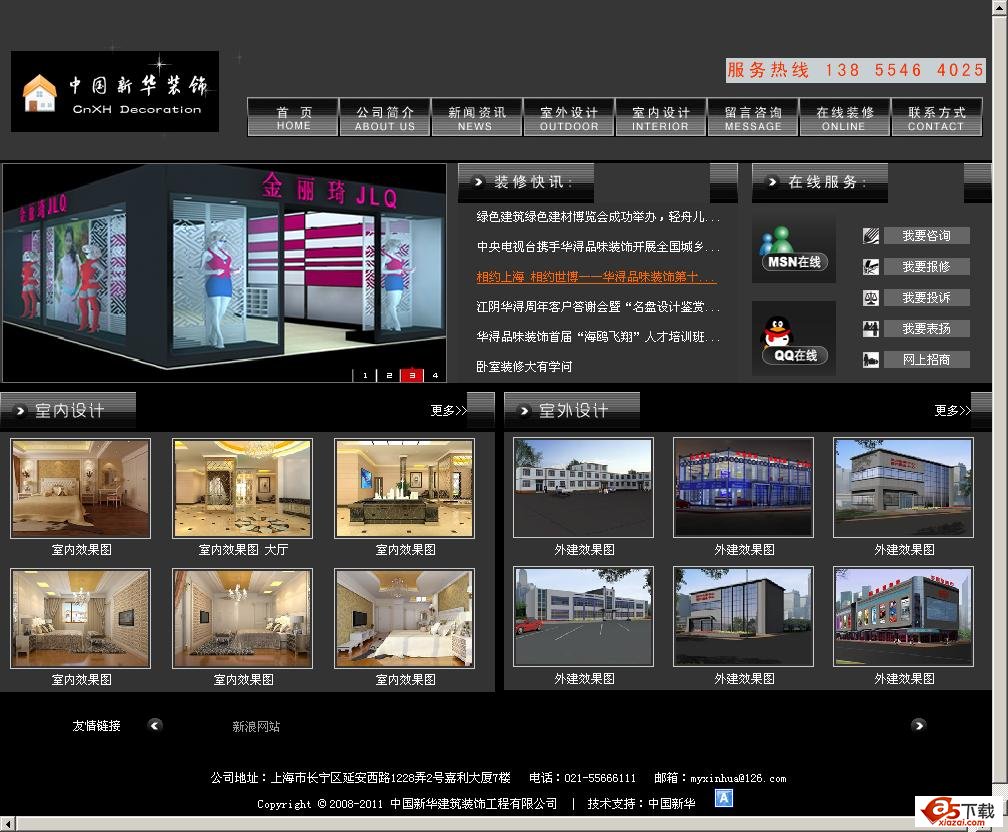Click the 服务热线 138 5546 4025 banner
The width and height of the screenshot is (1008, 832).
click(x=856, y=70)
